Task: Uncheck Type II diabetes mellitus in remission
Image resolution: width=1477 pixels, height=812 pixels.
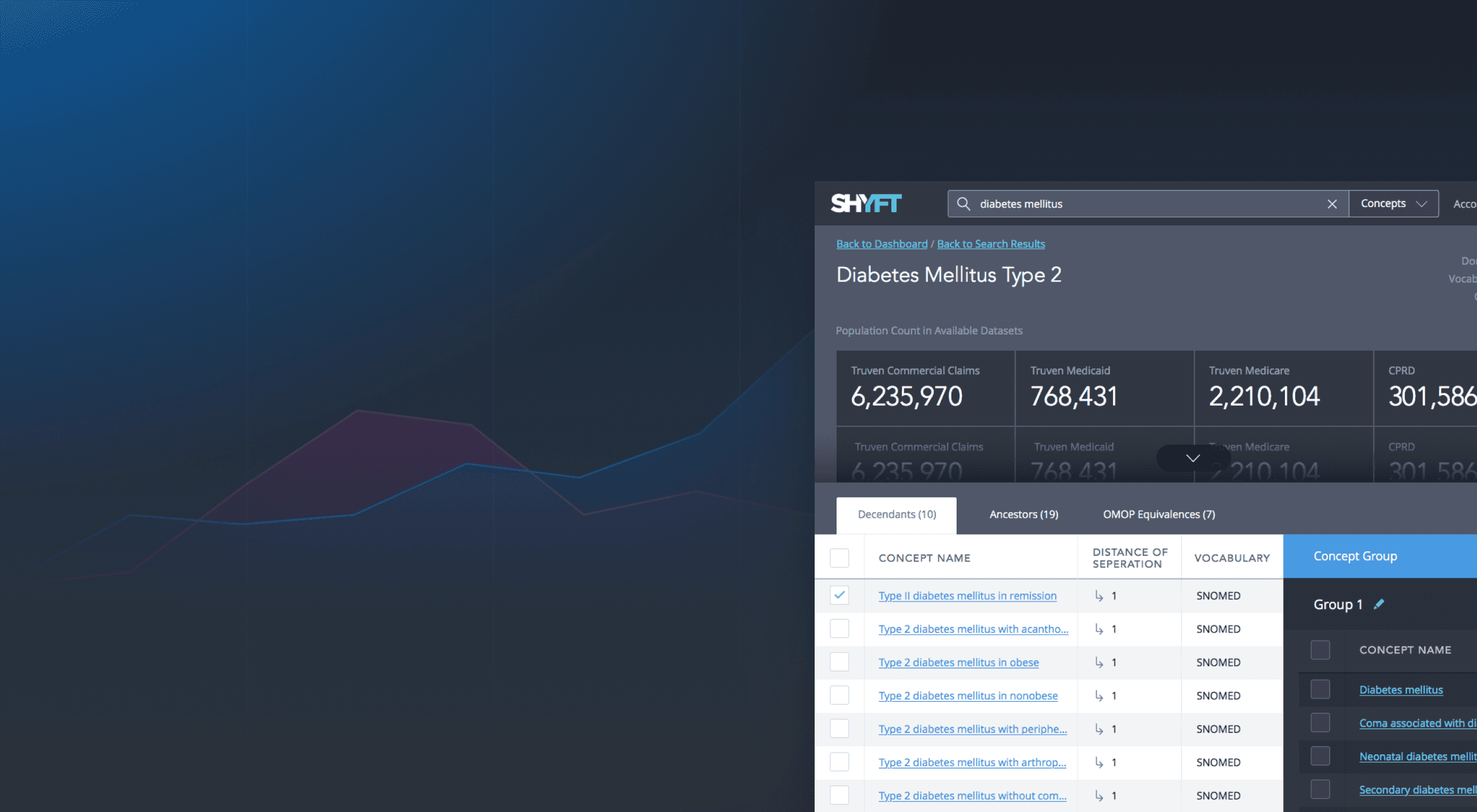Action: 839,595
